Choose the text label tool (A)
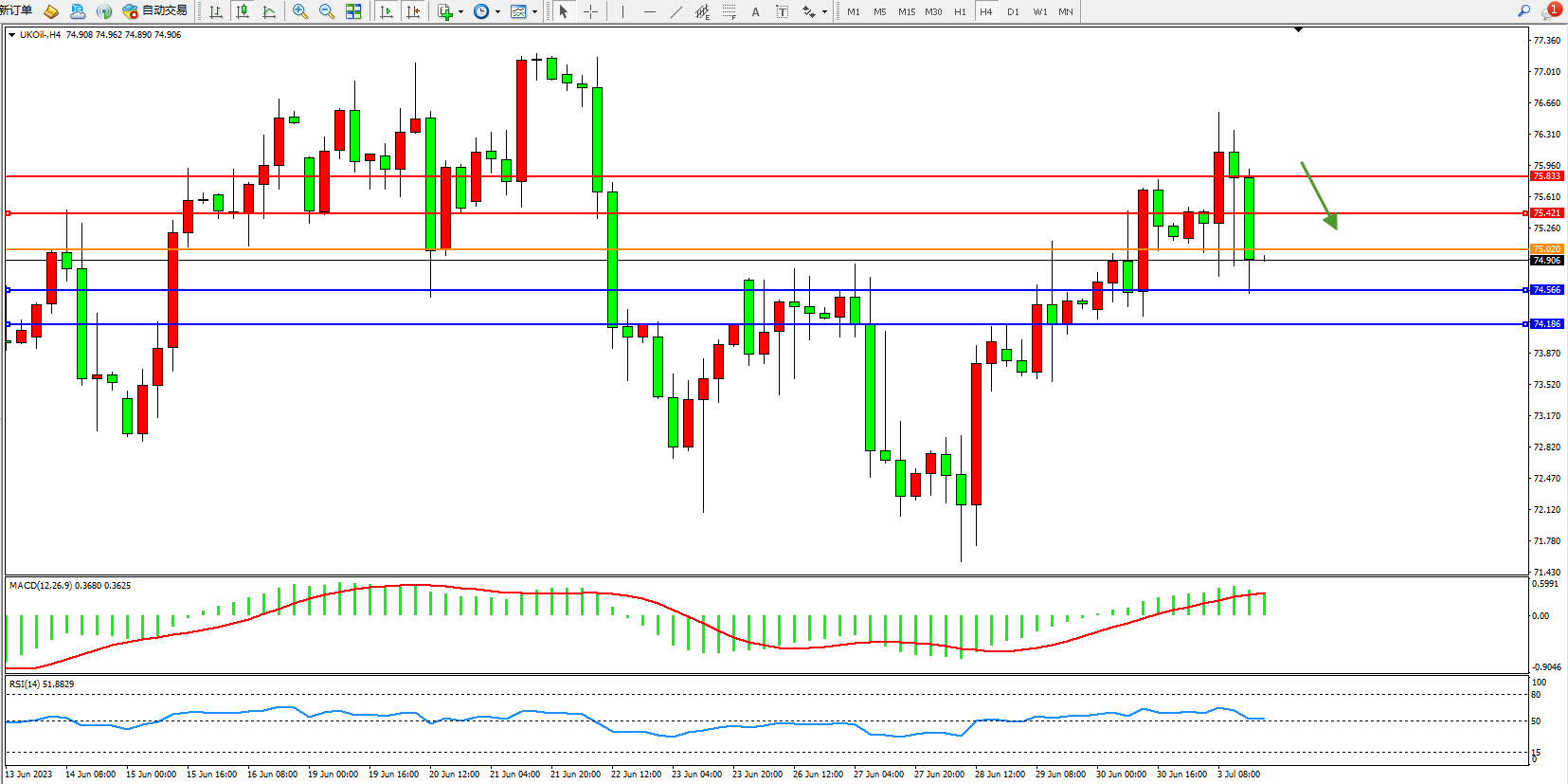Screen dimensions: 1568x784 click(x=755, y=11)
